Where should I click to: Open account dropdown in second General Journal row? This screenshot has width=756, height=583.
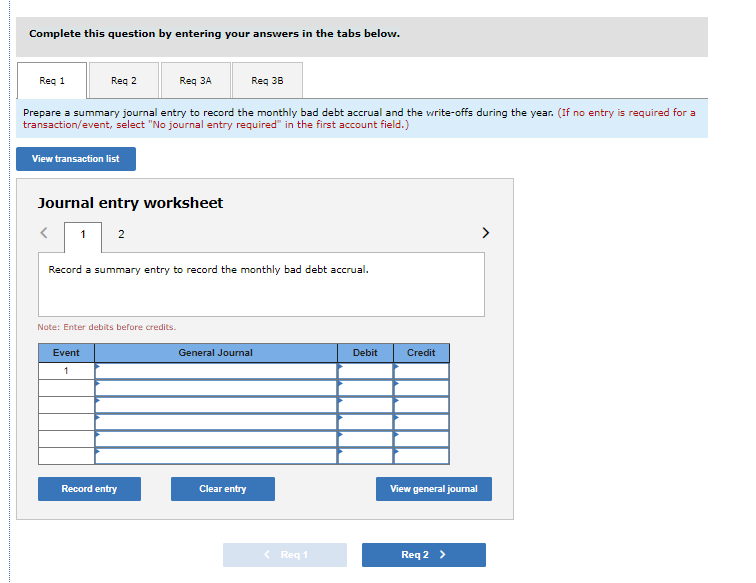(216, 388)
